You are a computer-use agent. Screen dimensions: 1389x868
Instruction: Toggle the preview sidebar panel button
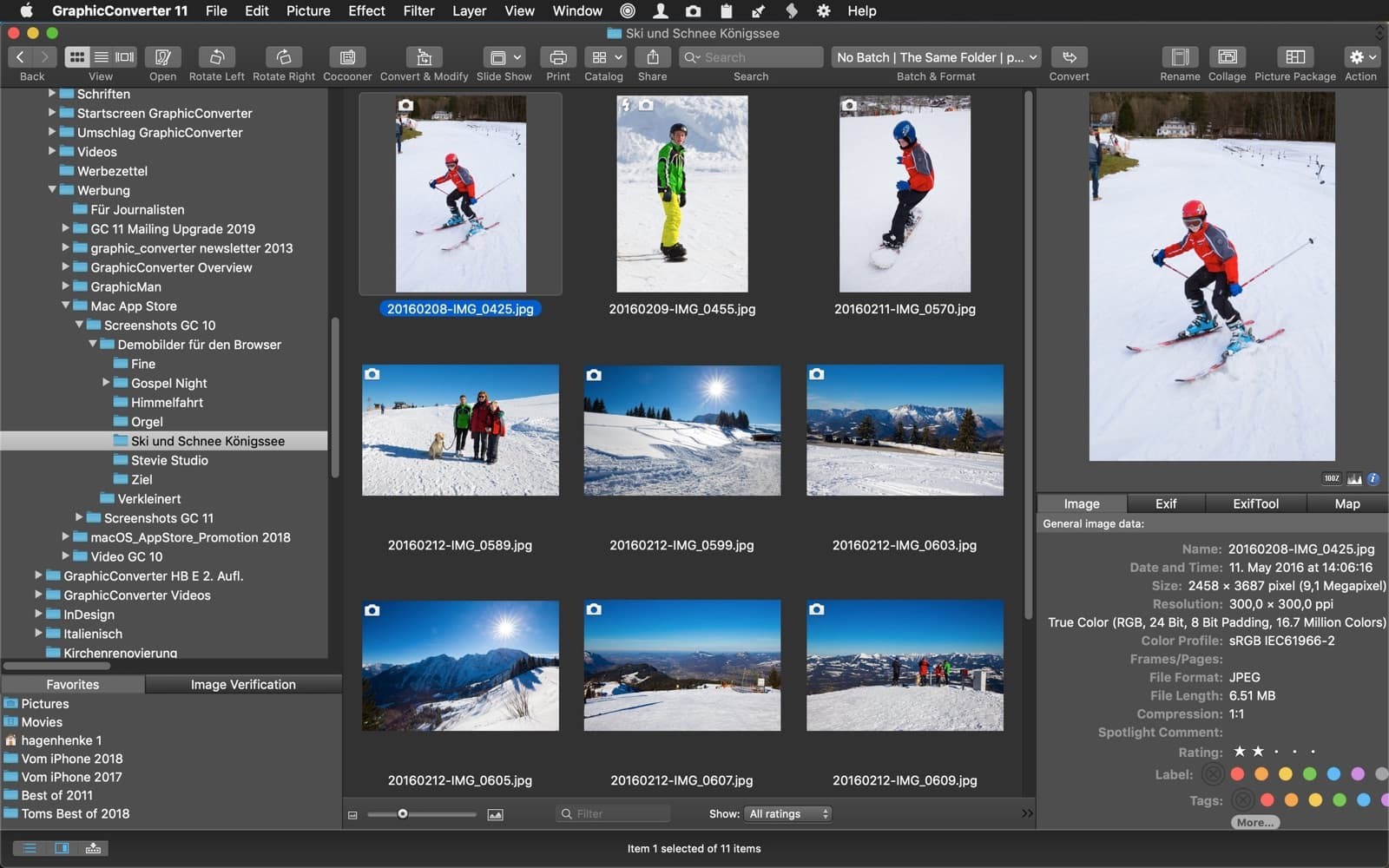(x=62, y=848)
